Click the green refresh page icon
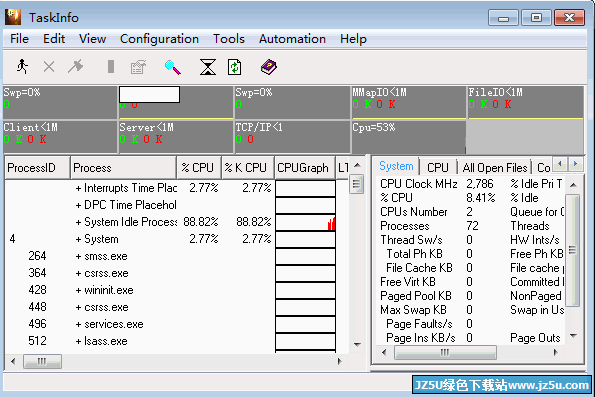Image resolution: width=595 pixels, height=397 pixels. pyautogui.click(x=235, y=67)
